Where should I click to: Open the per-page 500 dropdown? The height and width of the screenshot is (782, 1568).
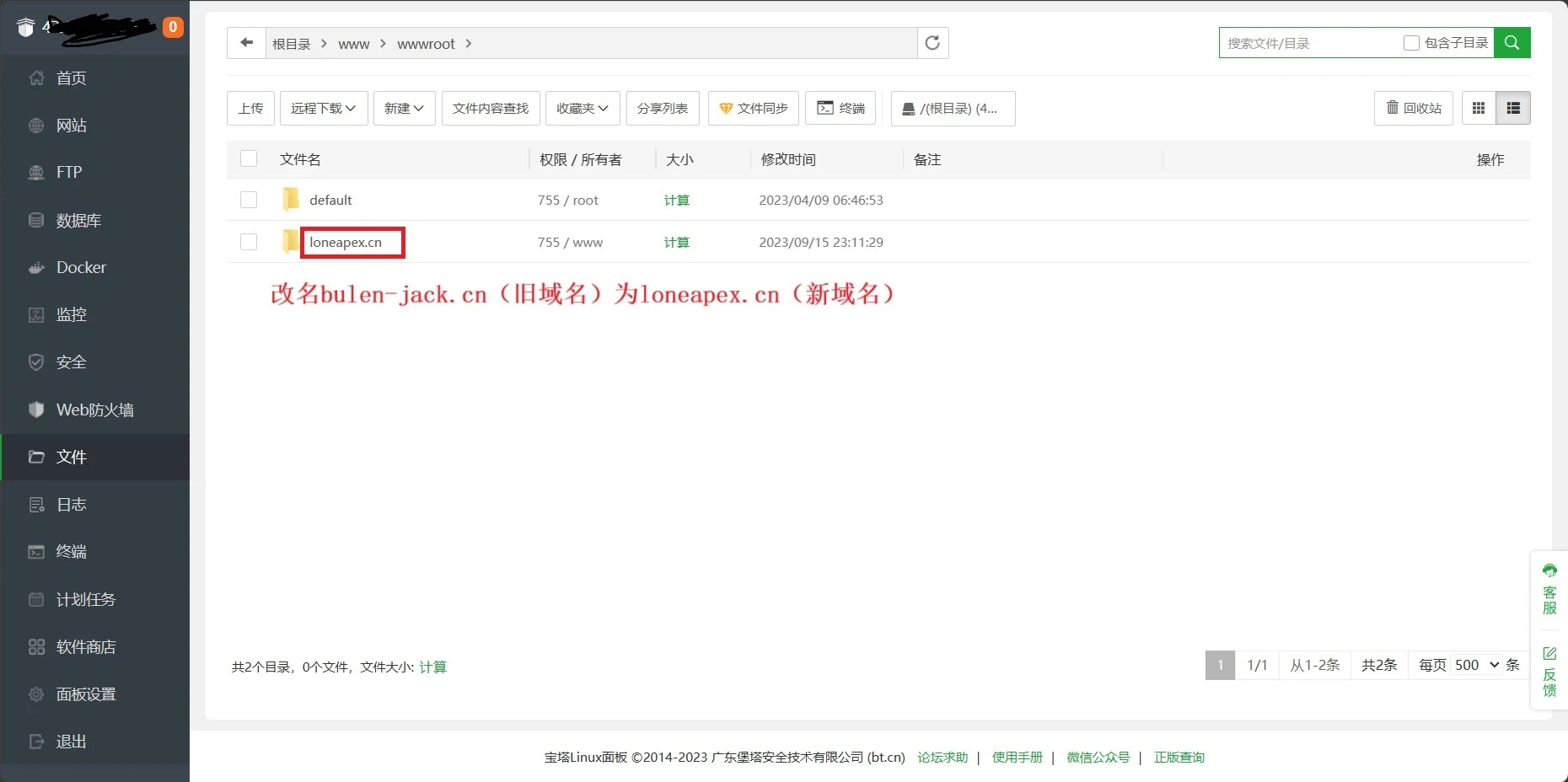tap(1476, 665)
